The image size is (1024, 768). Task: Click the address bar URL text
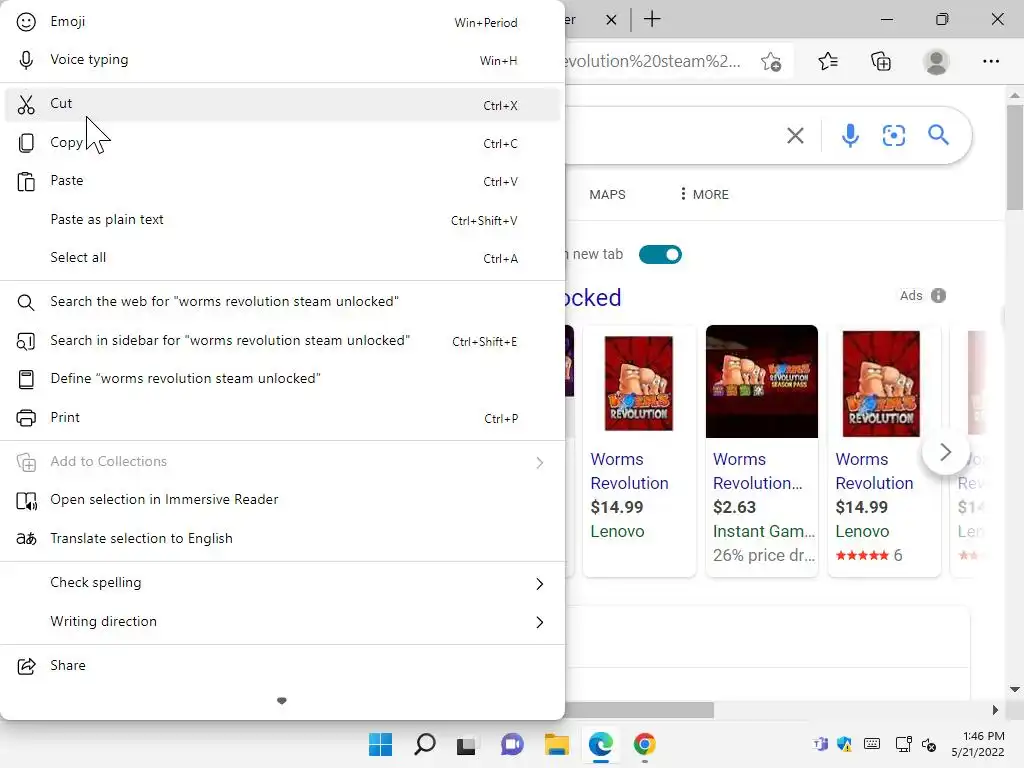click(x=653, y=61)
